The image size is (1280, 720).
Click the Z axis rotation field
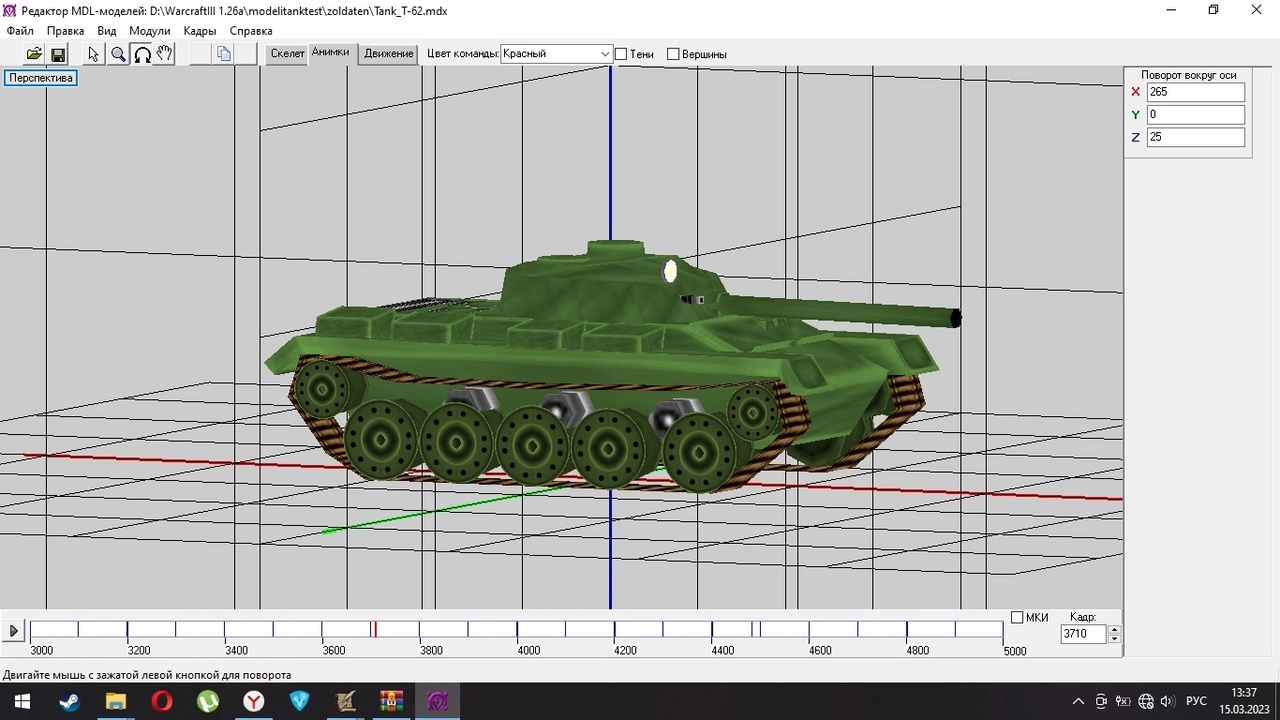tap(1196, 137)
